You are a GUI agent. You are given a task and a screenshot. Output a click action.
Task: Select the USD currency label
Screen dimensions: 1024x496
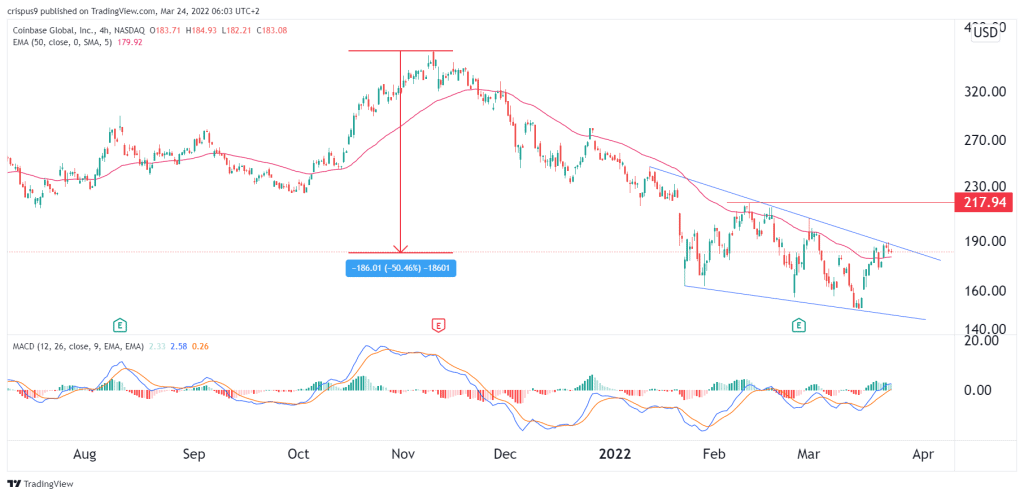[985, 33]
